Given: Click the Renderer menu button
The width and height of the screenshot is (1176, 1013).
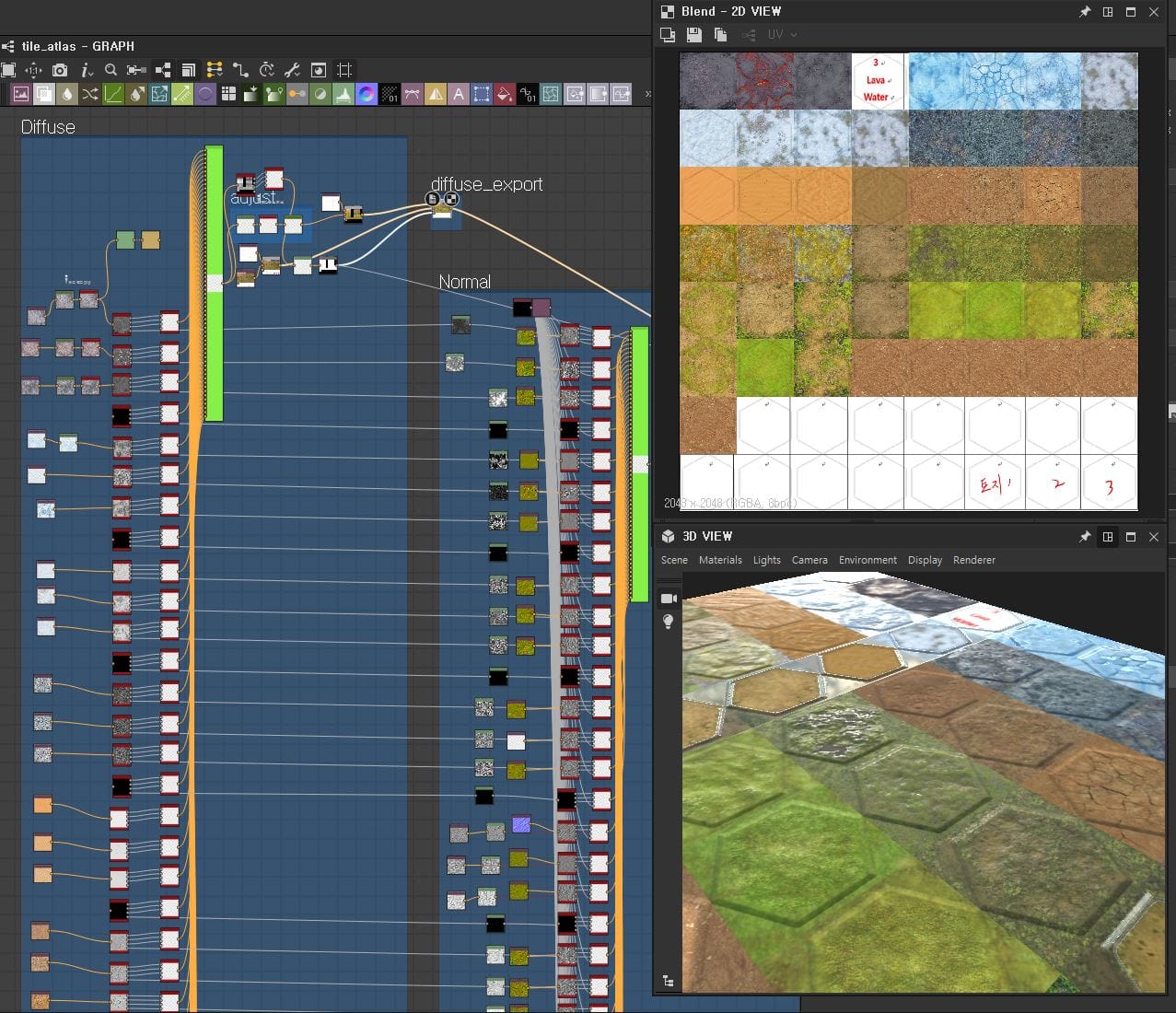Looking at the screenshot, I should [974, 560].
